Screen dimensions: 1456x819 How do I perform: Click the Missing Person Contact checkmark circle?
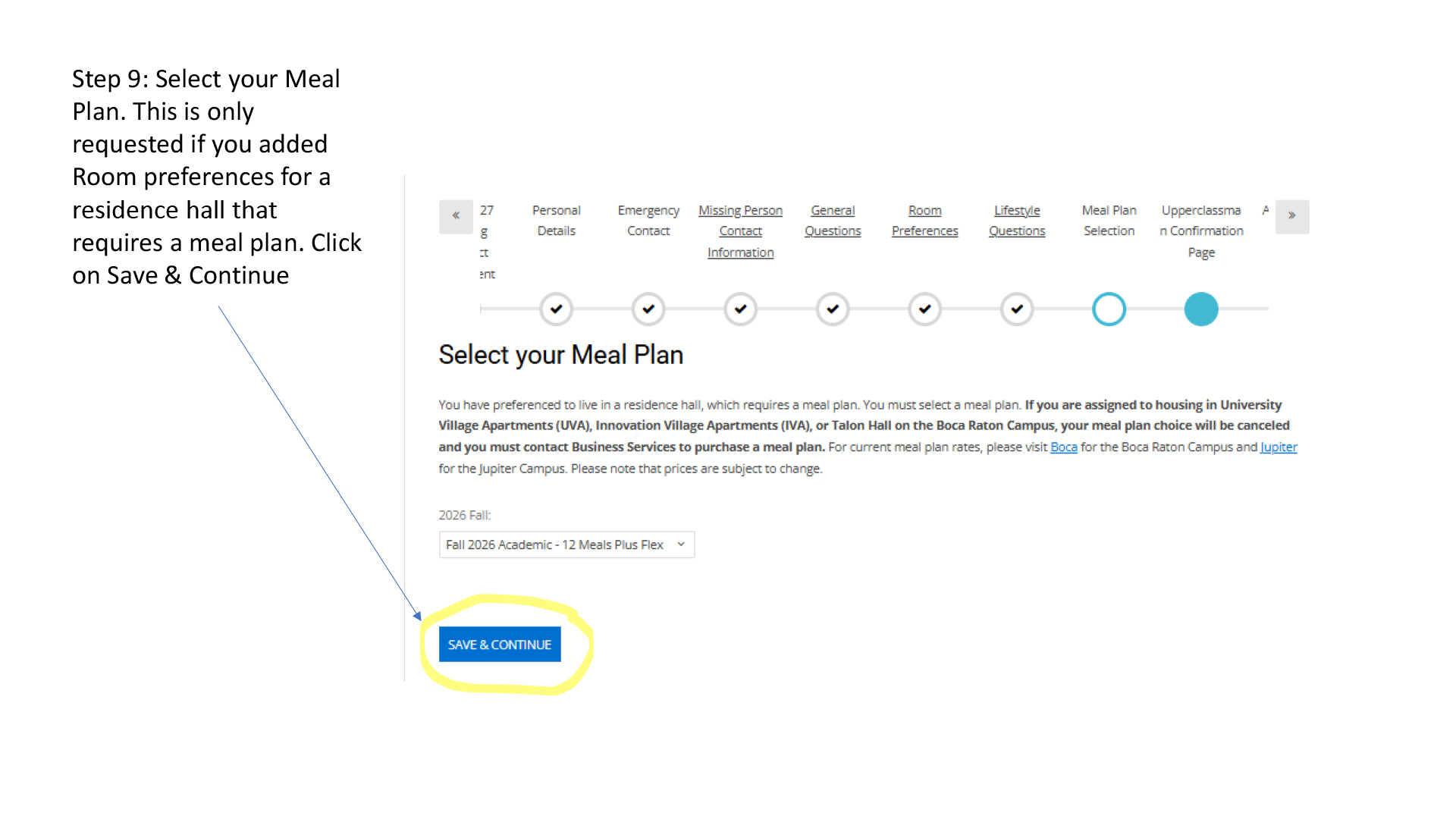(740, 309)
